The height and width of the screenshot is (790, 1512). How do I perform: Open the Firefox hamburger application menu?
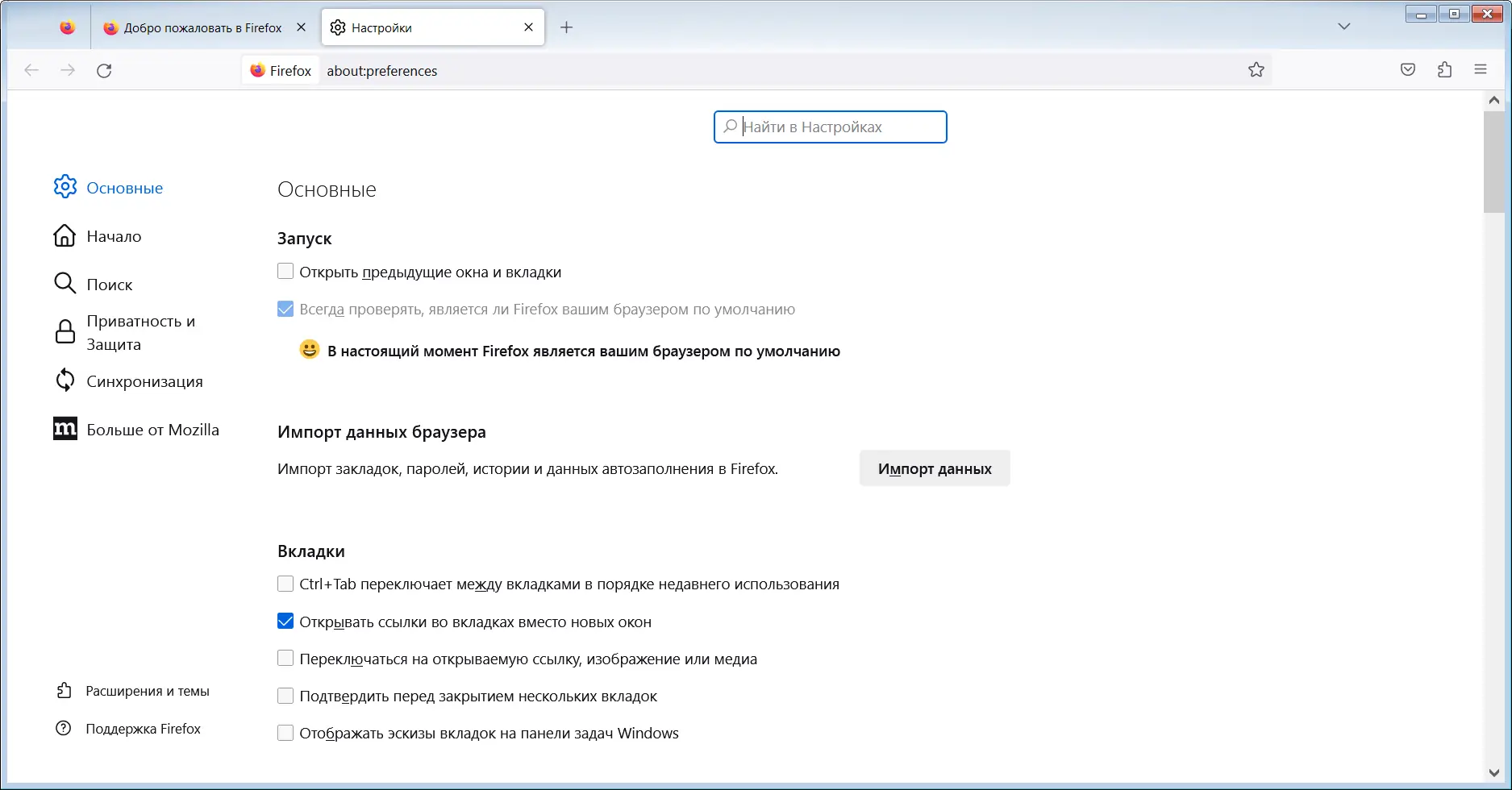point(1481,70)
